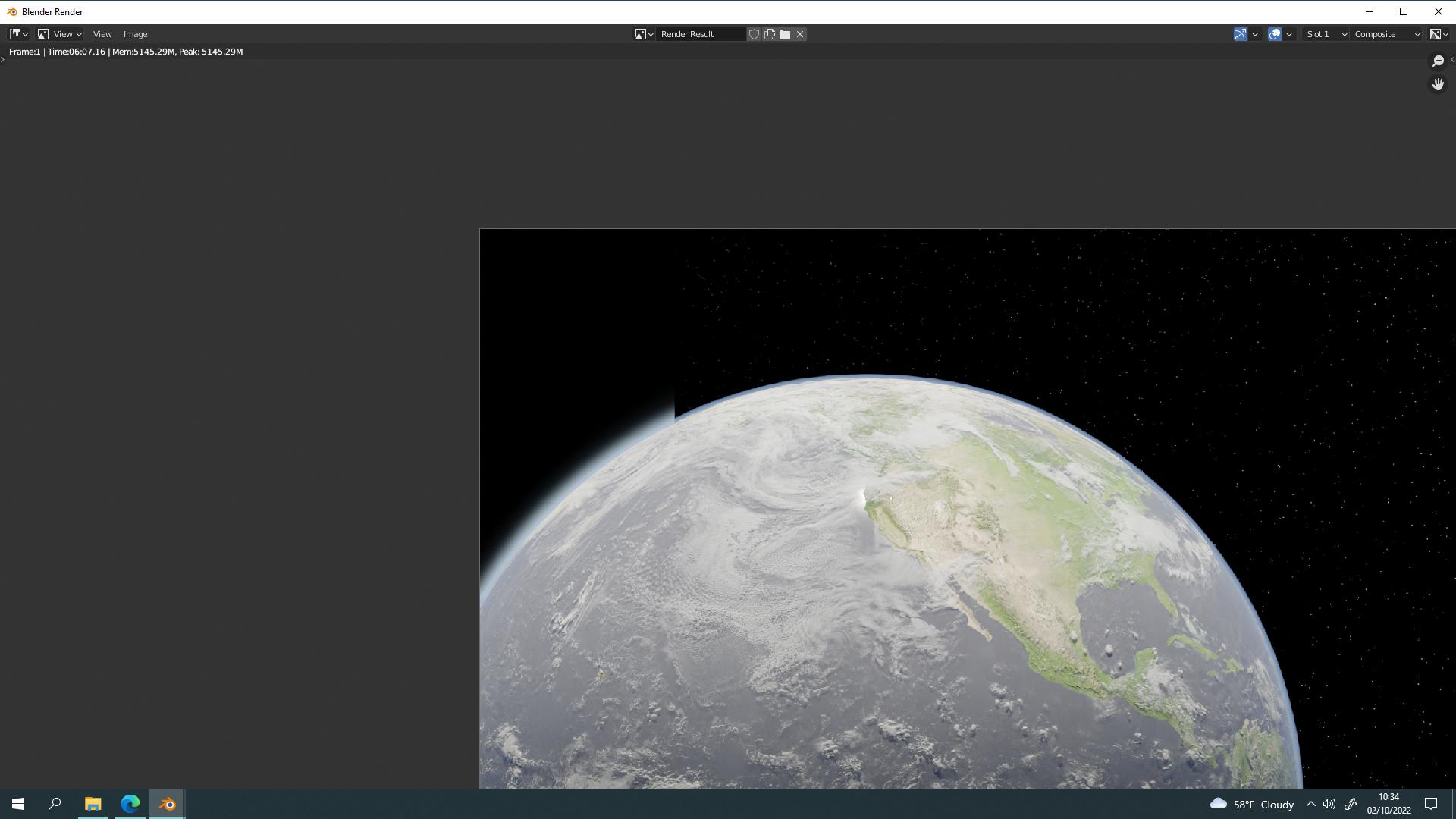This screenshot has height=819, width=1456.
Task: Open Windows Start menu
Action: pos(18,804)
